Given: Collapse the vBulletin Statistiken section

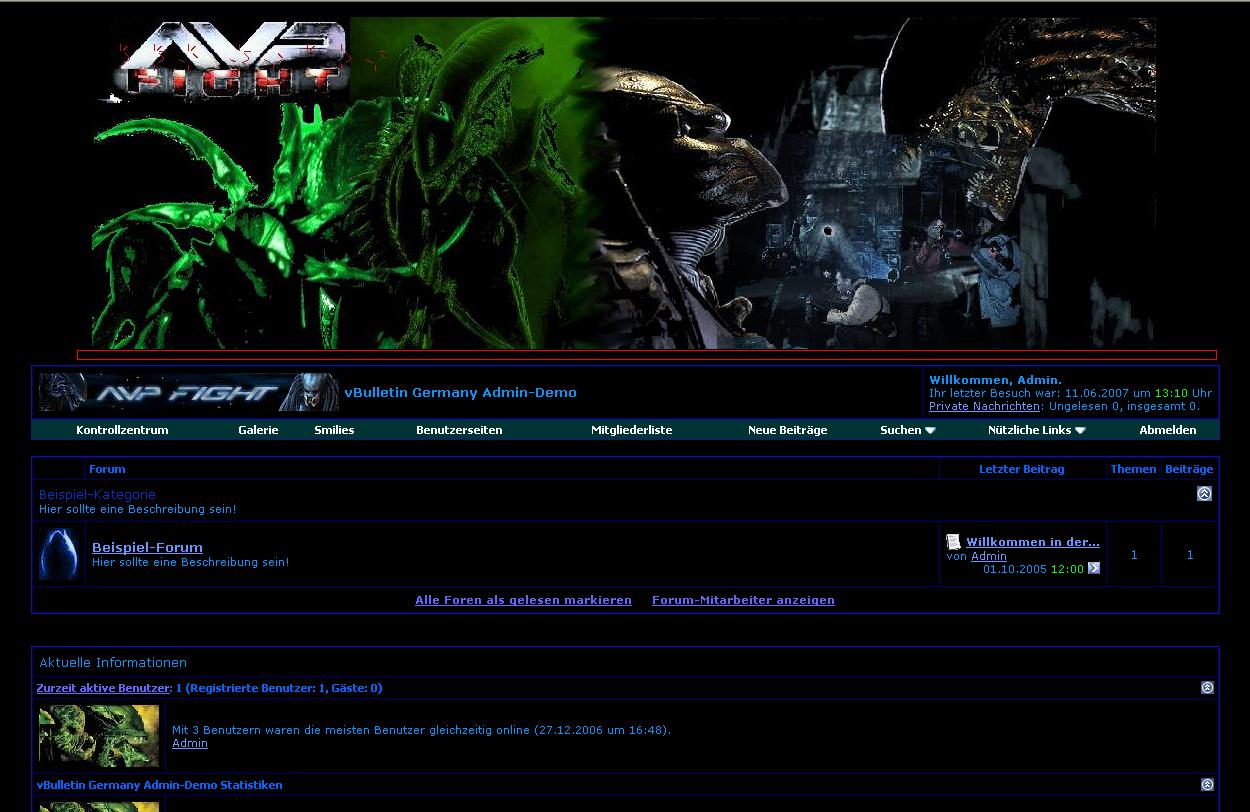Looking at the screenshot, I should (x=1207, y=785).
